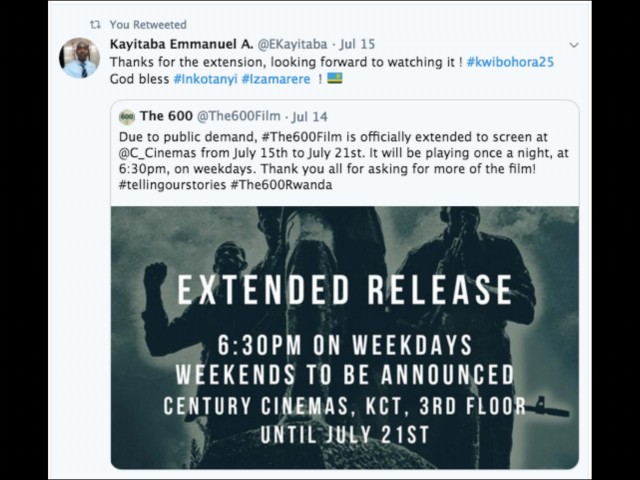Open the @The600Film handle
The height and width of the screenshot is (480, 640).
point(239,116)
